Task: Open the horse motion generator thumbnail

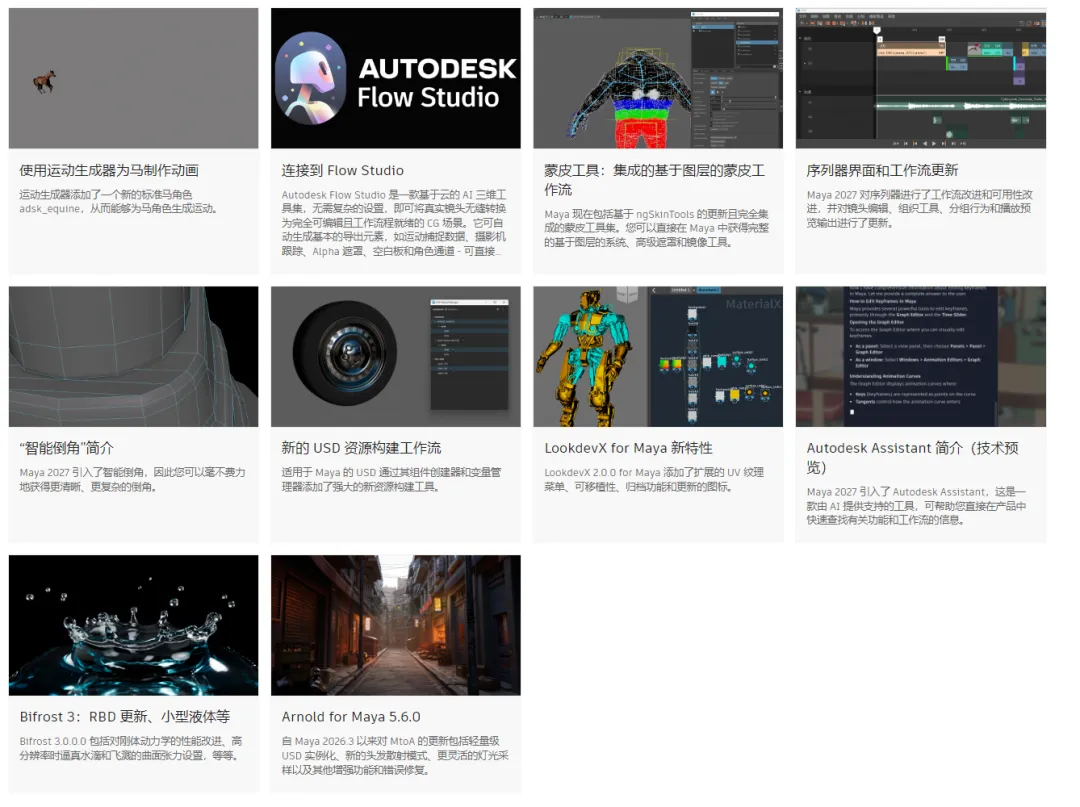Action: (x=134, y=78)
